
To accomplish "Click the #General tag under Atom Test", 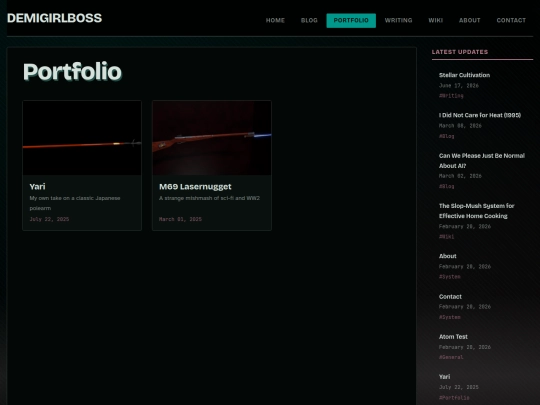I will tap(451, 357).
